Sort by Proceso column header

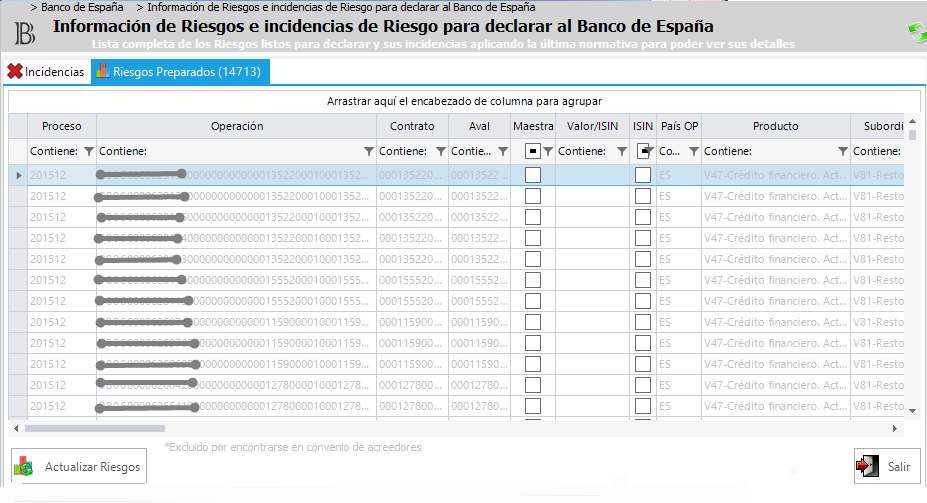[x=61, y=126]
